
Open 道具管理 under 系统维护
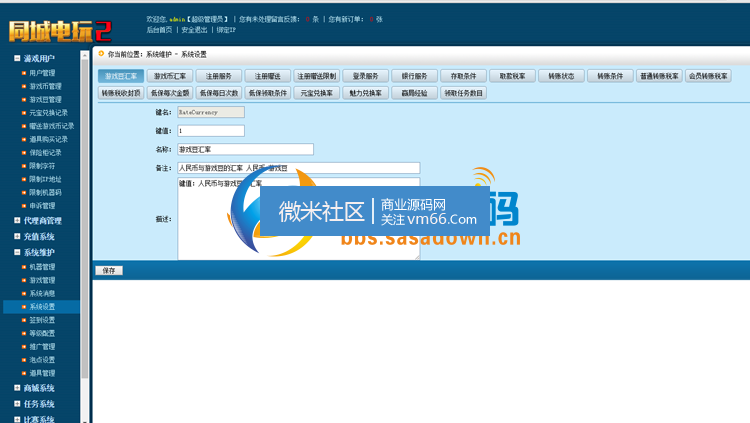coord(42,373)
